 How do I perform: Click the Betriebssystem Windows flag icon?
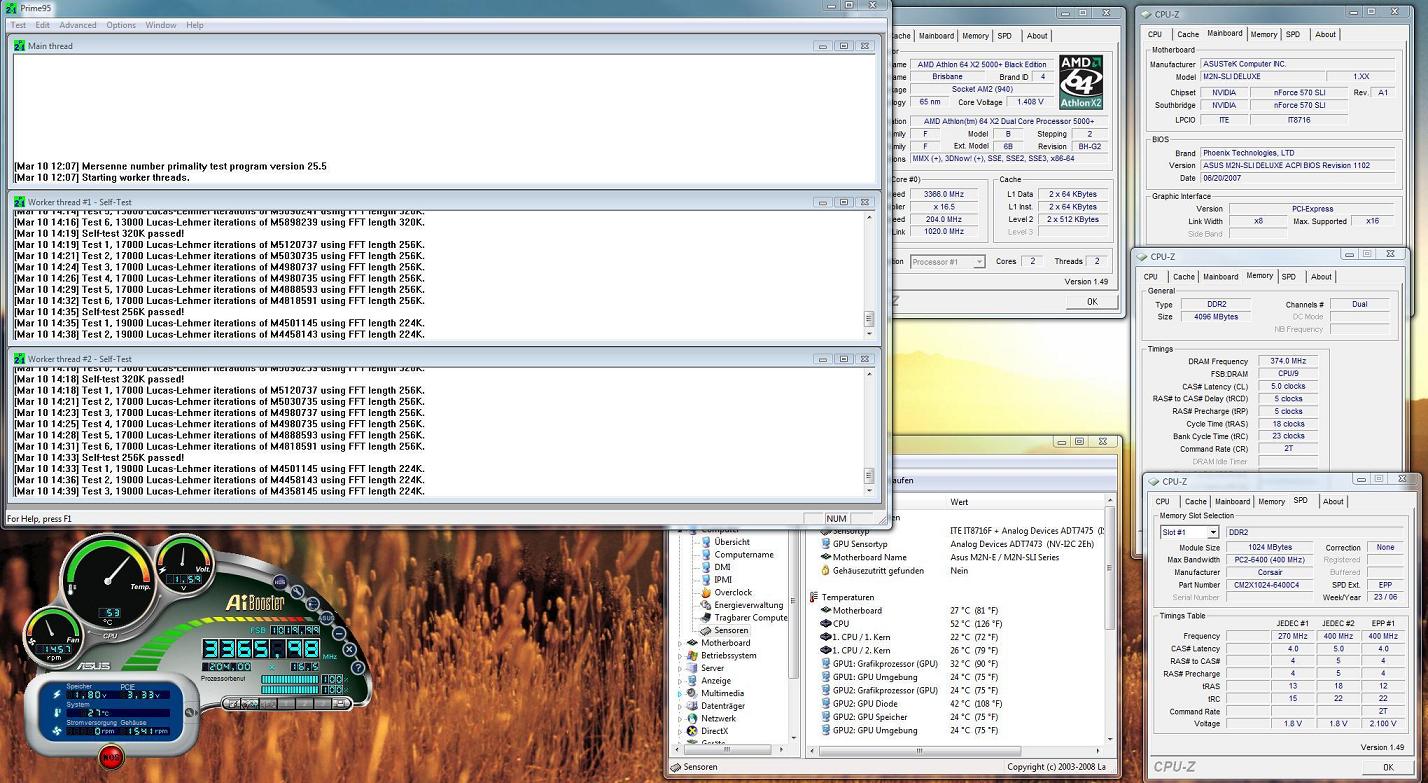(x=692, y=656)
